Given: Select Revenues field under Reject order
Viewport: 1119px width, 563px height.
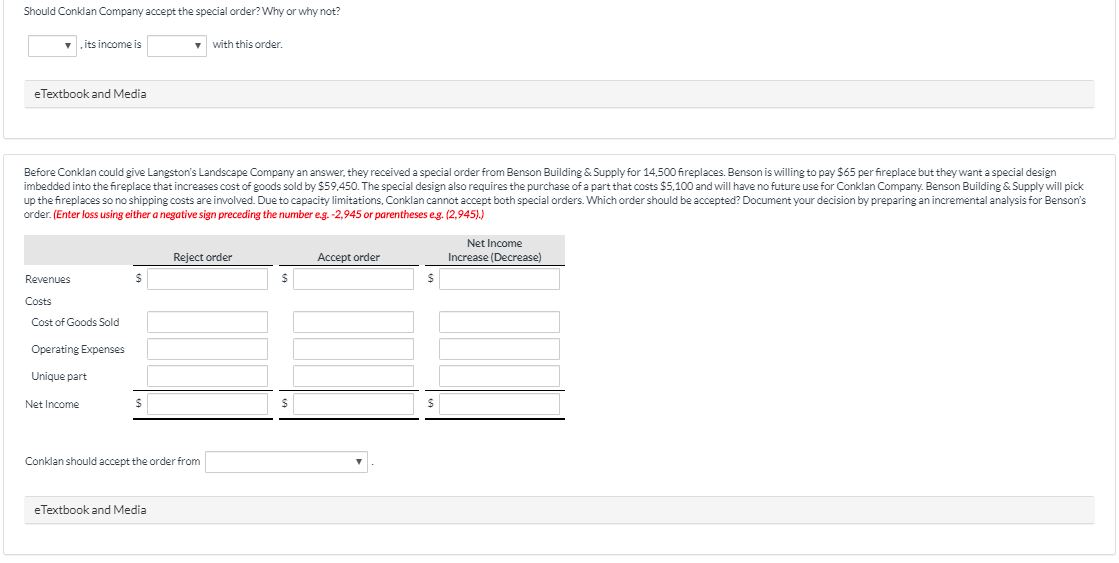Looking at the screenshot, I should 208,279.
